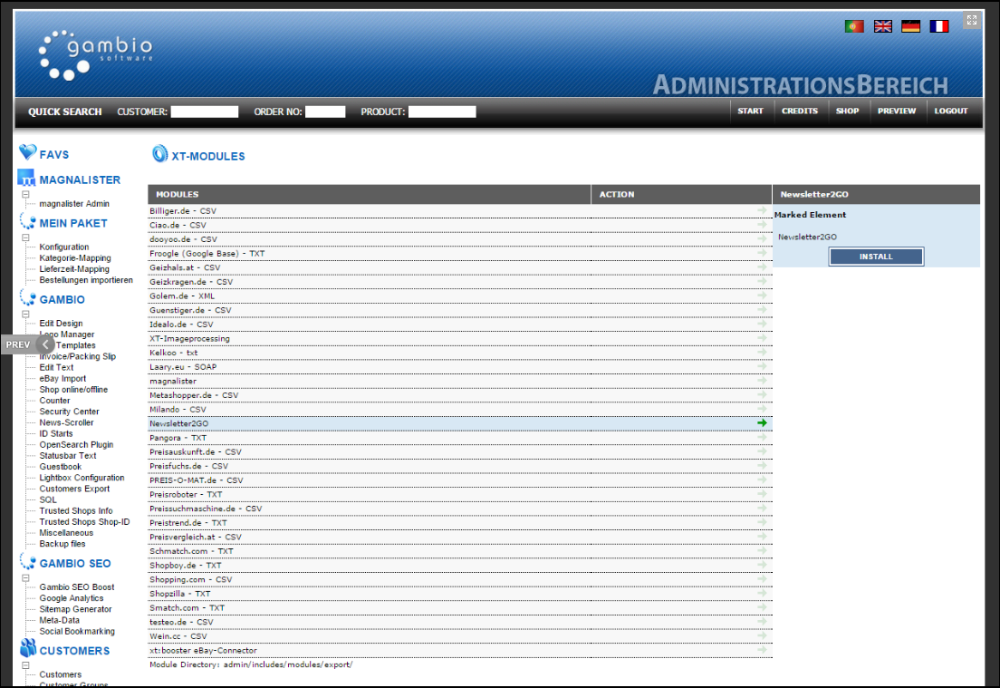Select the XT-Imageprocessing module row
The image size is (1000, 688).
point(460,339)
